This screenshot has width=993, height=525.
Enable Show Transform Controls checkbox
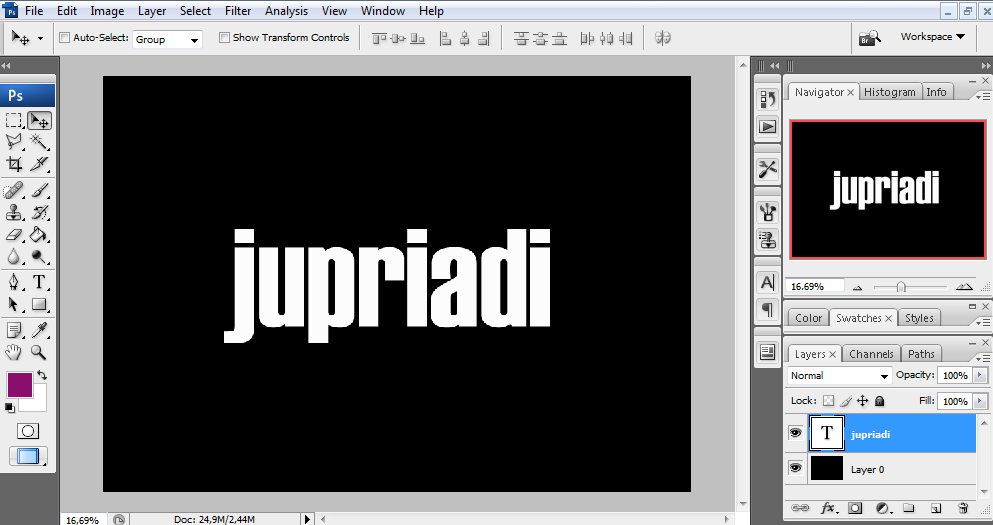tap(224, 37)
